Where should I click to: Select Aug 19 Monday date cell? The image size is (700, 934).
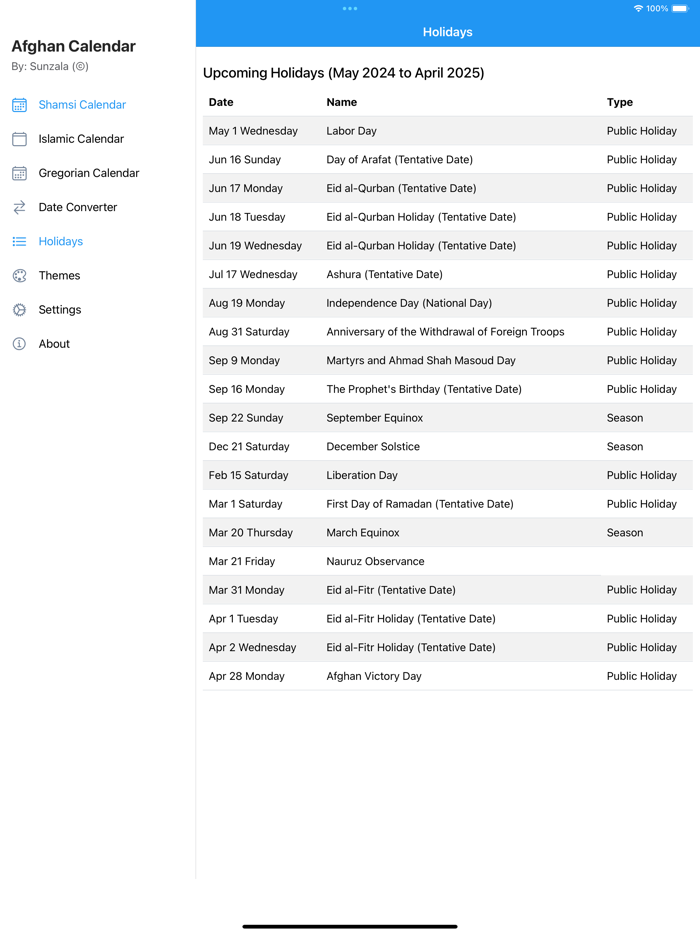pyautogui.click(x=247, y=303)
